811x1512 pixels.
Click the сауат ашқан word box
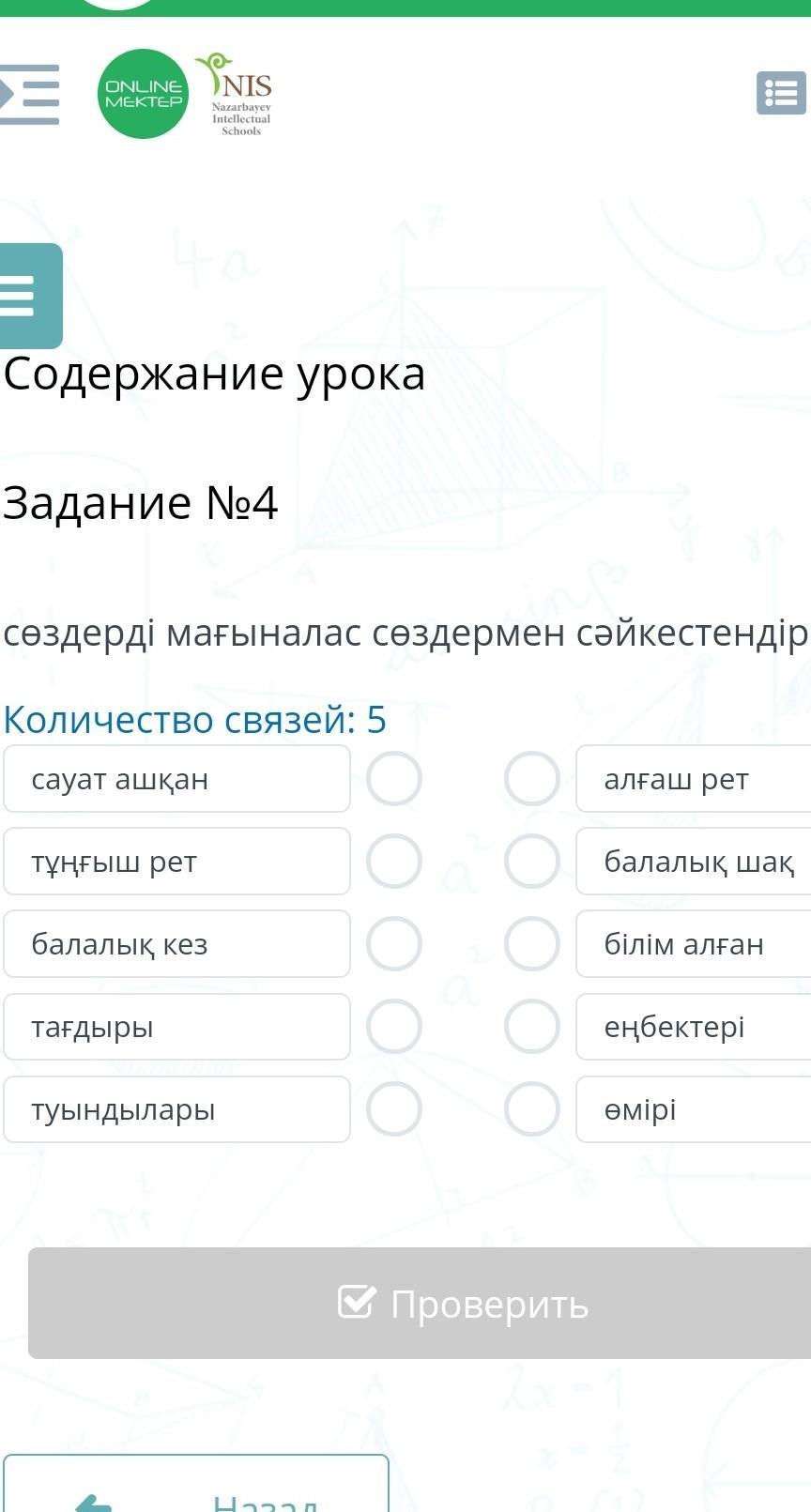coord(176,779)
